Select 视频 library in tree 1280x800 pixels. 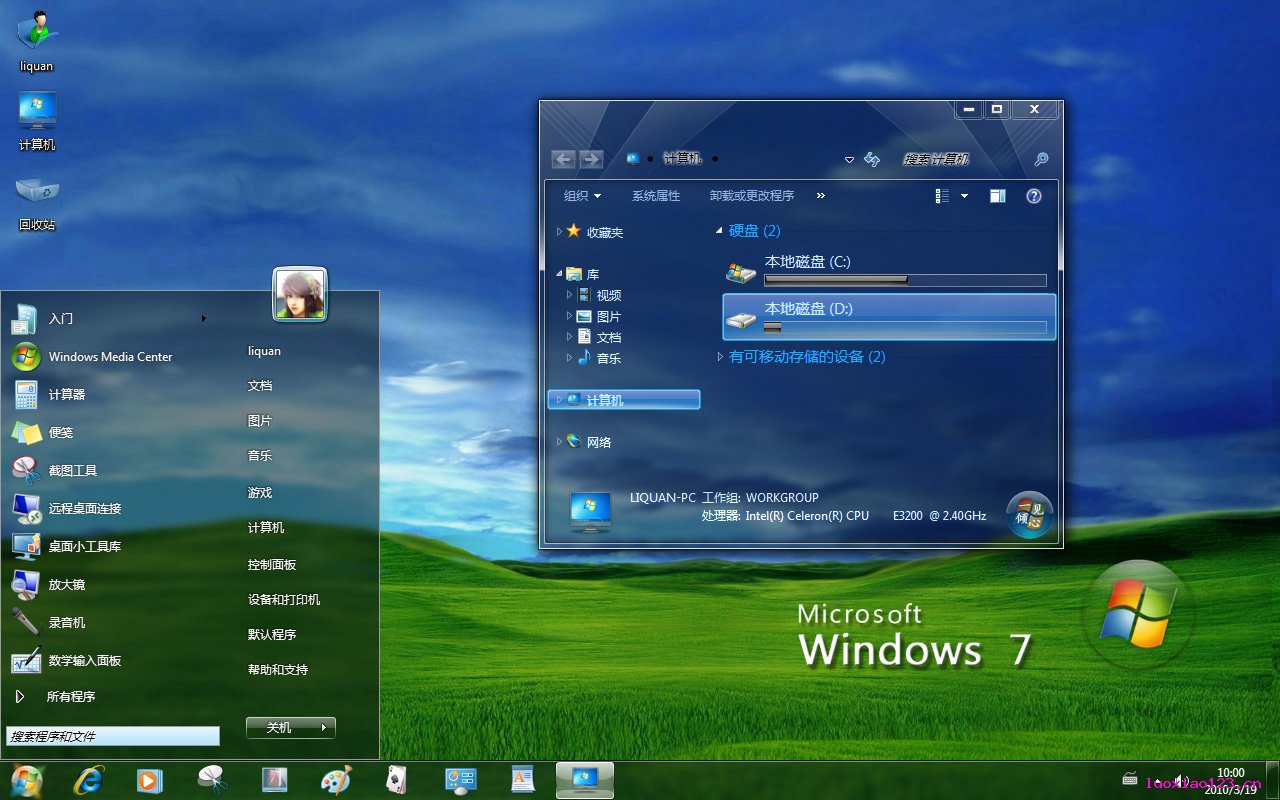coord(609,295)
